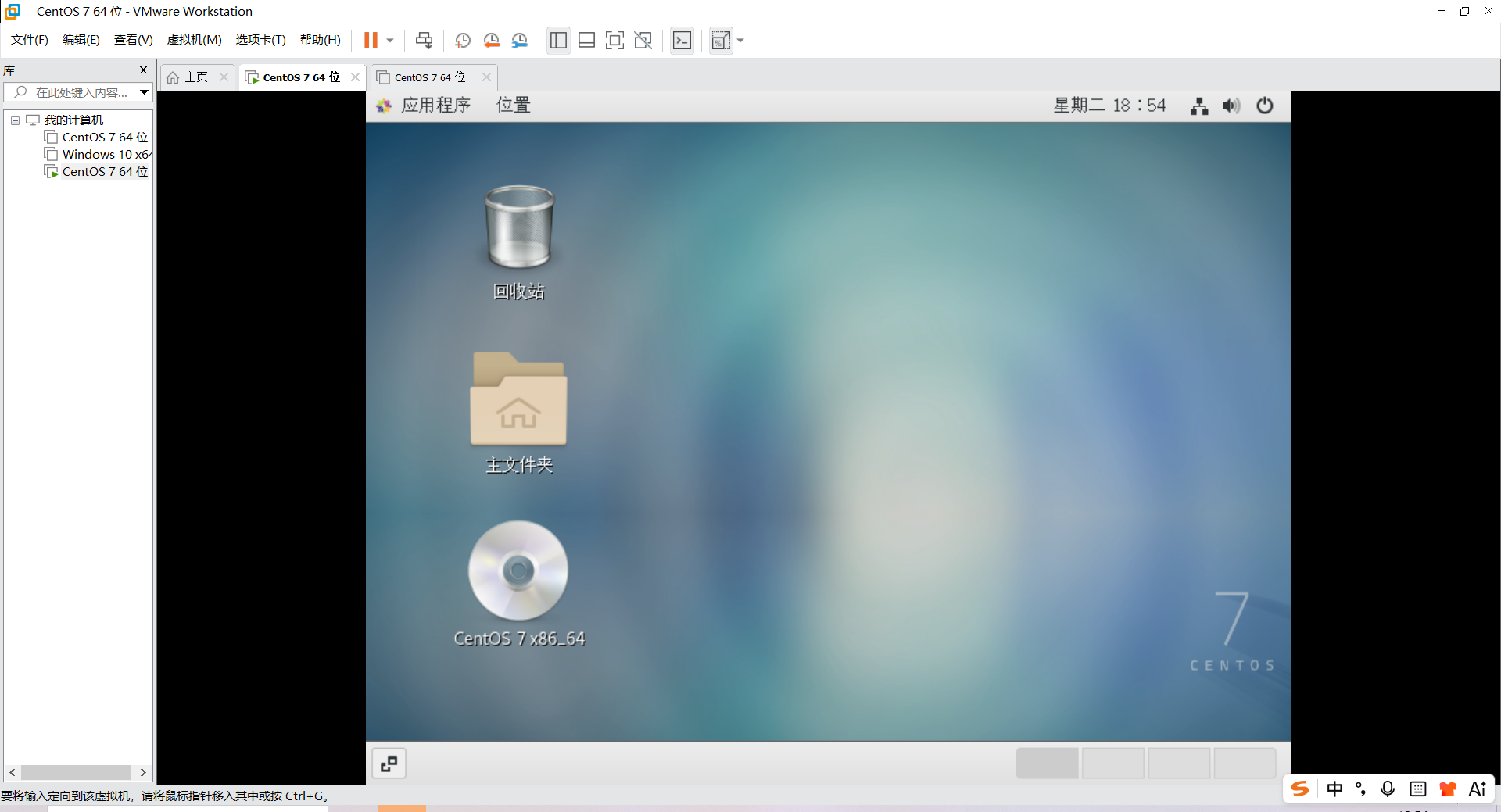Click the IME voice input microphone

[1388, 789]
